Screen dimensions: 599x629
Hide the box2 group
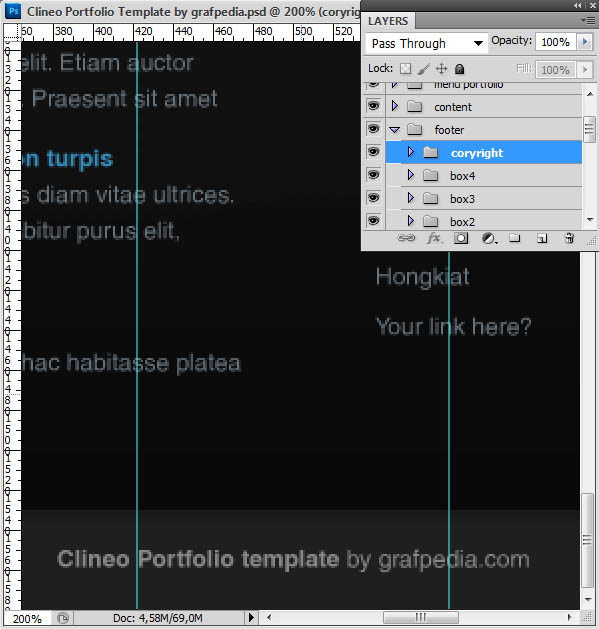point(373,220)
